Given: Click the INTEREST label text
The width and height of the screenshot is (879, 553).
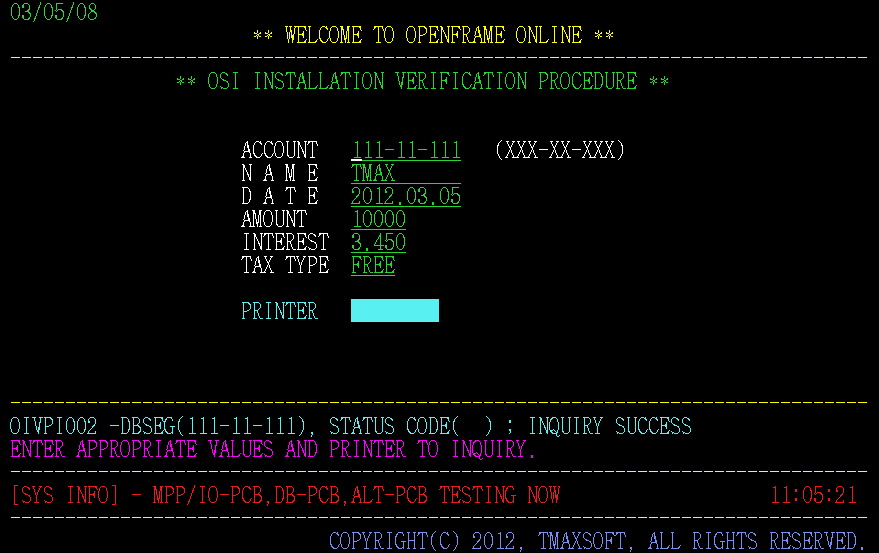Looking at the screenshot, I should (x=285, y=243).
